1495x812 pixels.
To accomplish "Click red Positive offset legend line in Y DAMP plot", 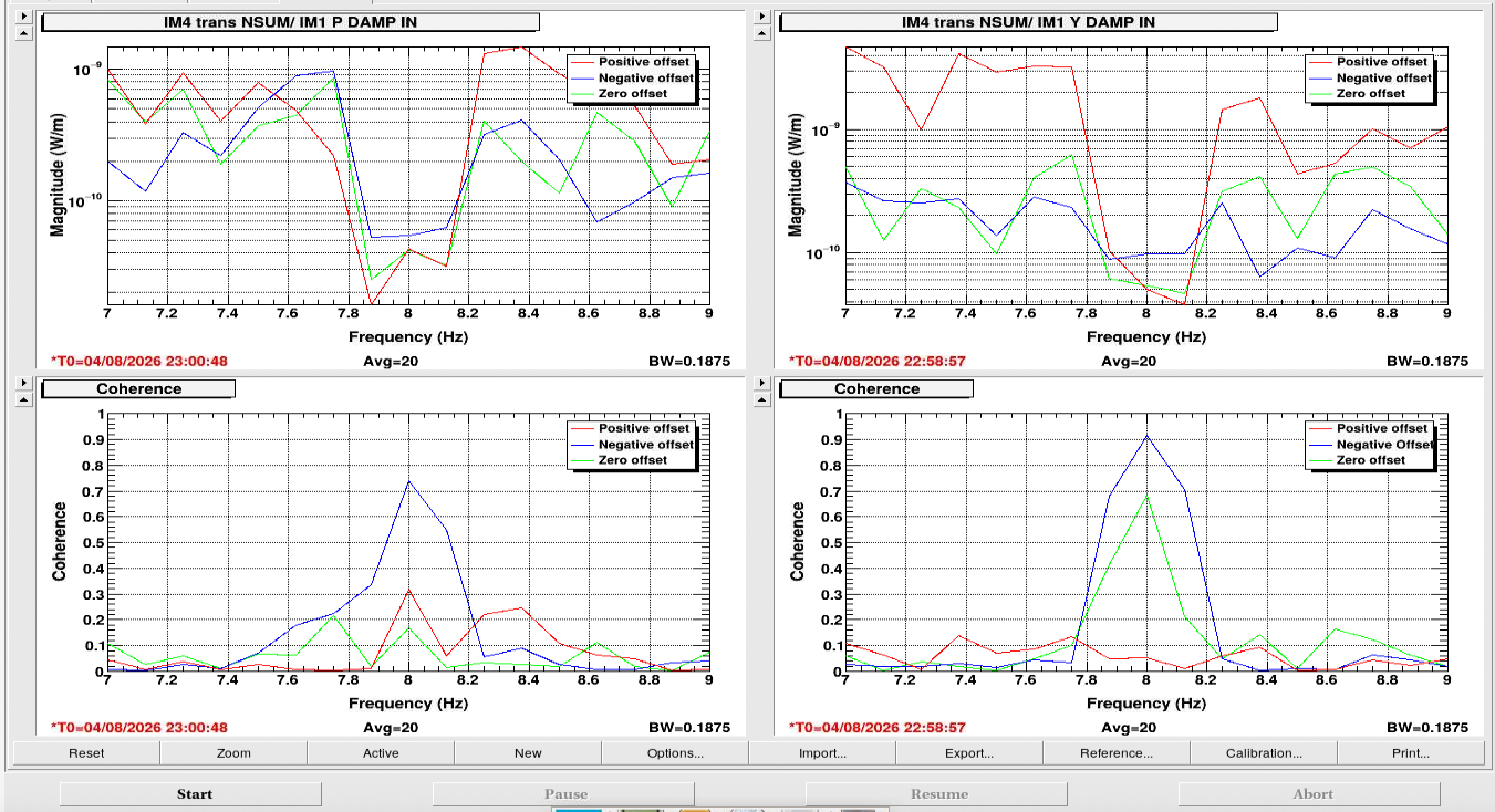I will (1320, 62).
